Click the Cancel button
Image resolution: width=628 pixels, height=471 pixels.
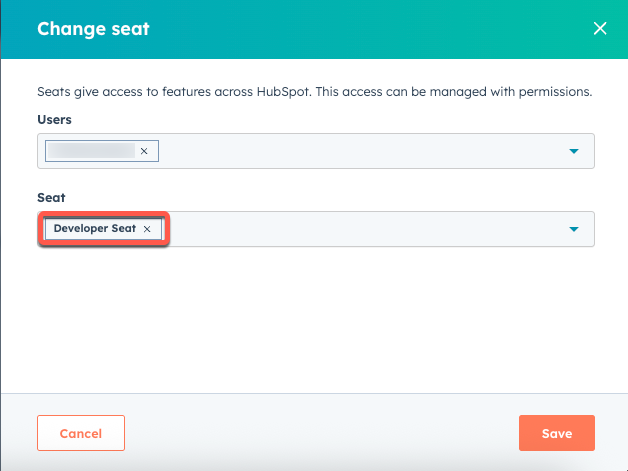[81, 433]
